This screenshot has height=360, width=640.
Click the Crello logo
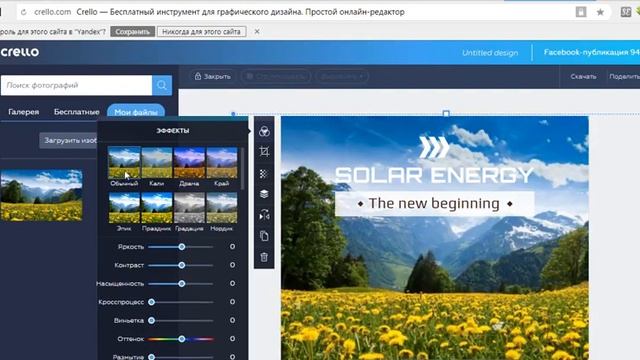[x=20, y=52]
